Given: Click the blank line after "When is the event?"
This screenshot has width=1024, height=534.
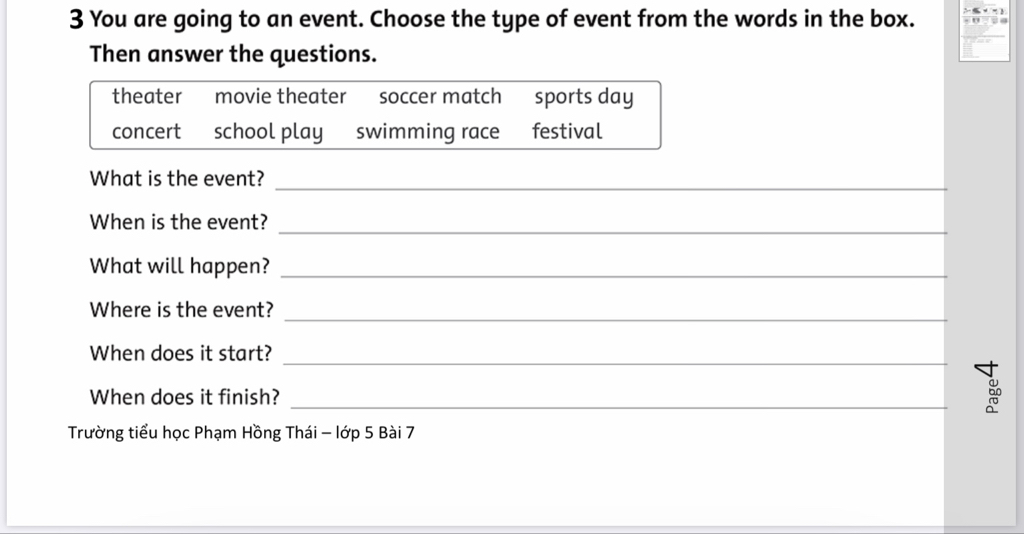Looking at the screenshot, I should (x=613, y=232).
